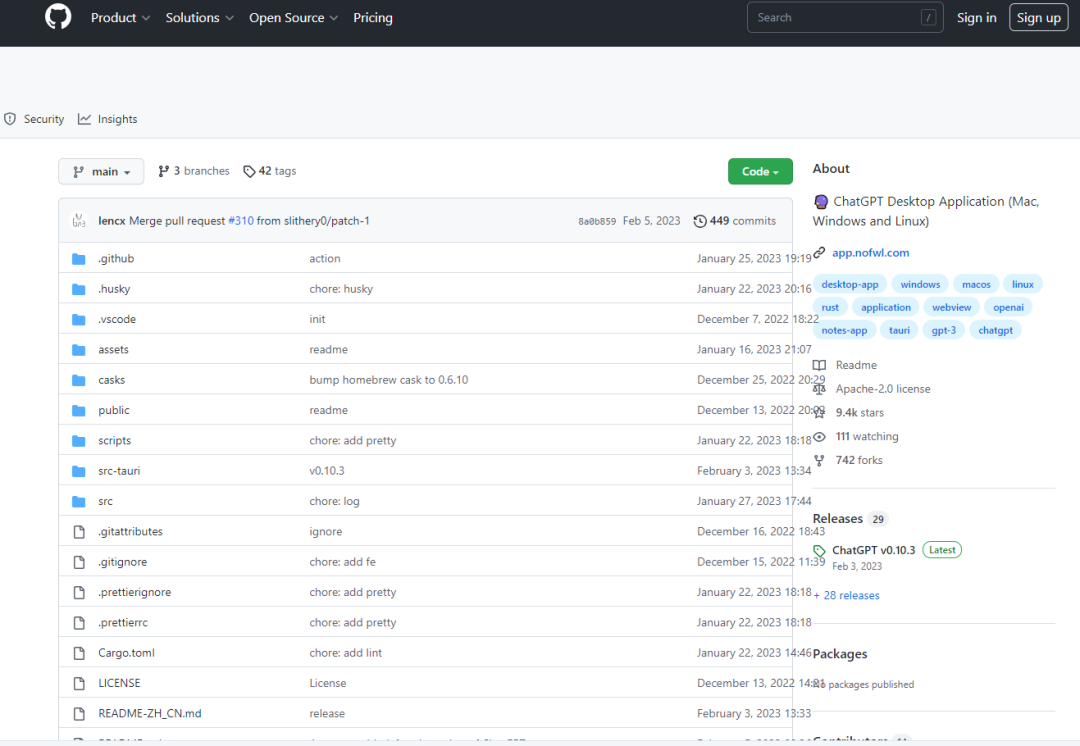Select the webview topic tag
The height and width of the screenshot is (746, 1080).
[951, 307]
